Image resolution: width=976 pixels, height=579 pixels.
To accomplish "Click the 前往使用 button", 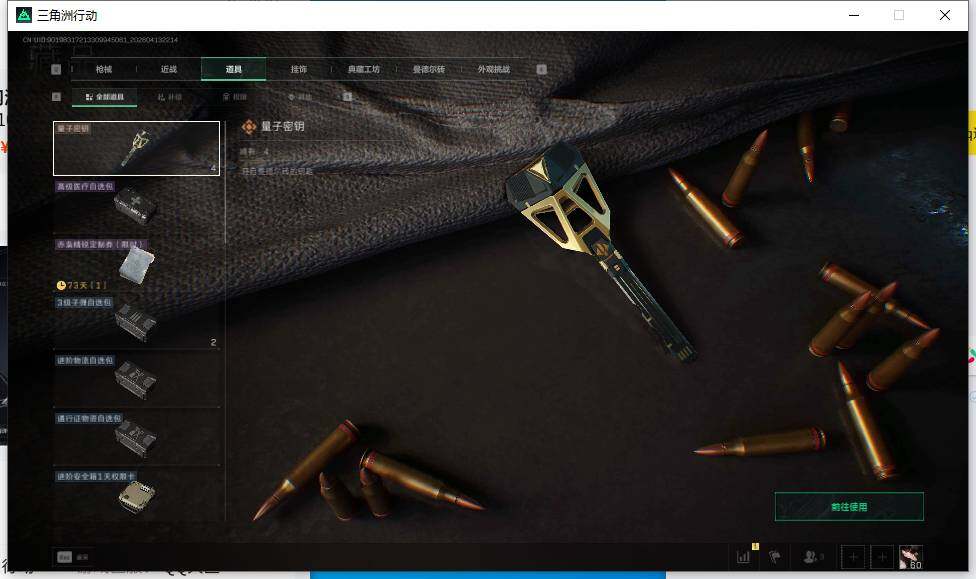I will coord(849,507).
